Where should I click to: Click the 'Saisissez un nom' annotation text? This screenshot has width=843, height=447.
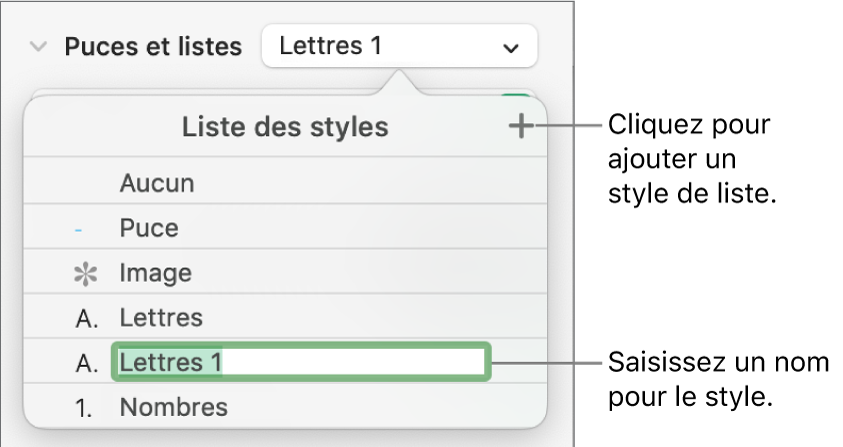(x=718, y=377)
